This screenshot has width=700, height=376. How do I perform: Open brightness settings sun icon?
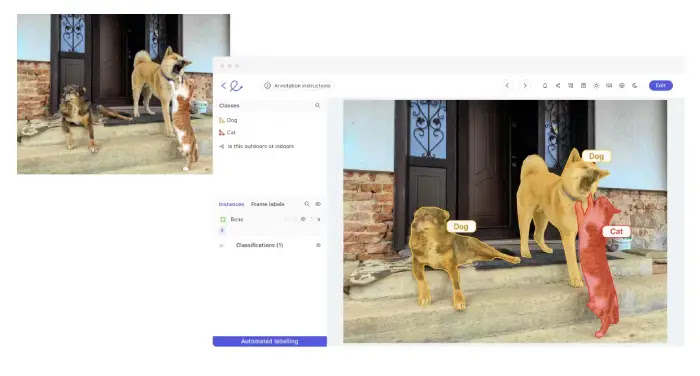(596, 85)
